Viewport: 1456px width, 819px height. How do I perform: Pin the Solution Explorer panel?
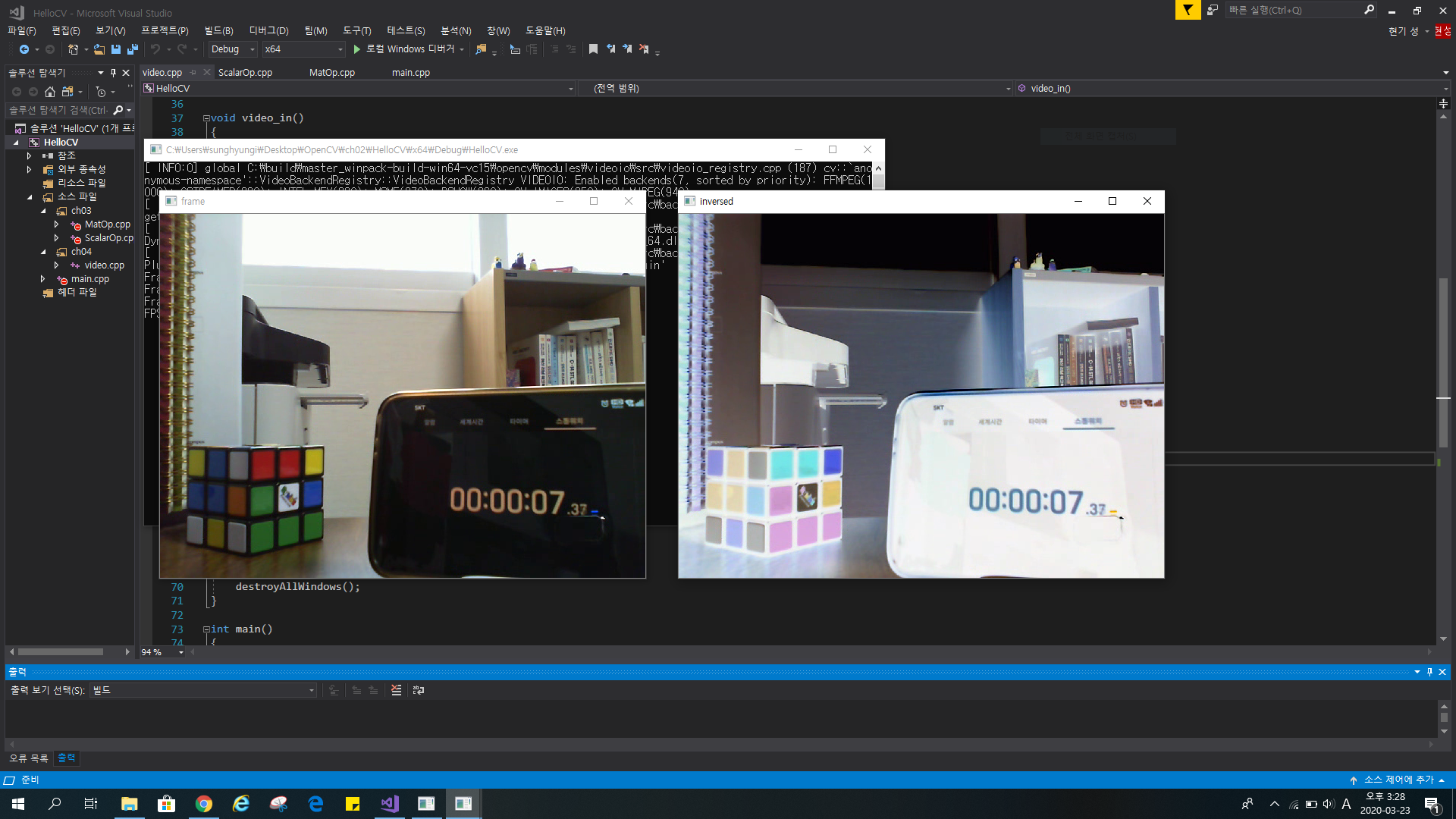pyautogui.click(x=113, y=73)
